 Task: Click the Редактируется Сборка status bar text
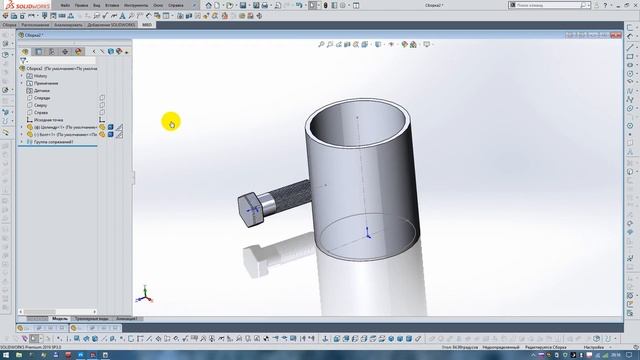545,347
